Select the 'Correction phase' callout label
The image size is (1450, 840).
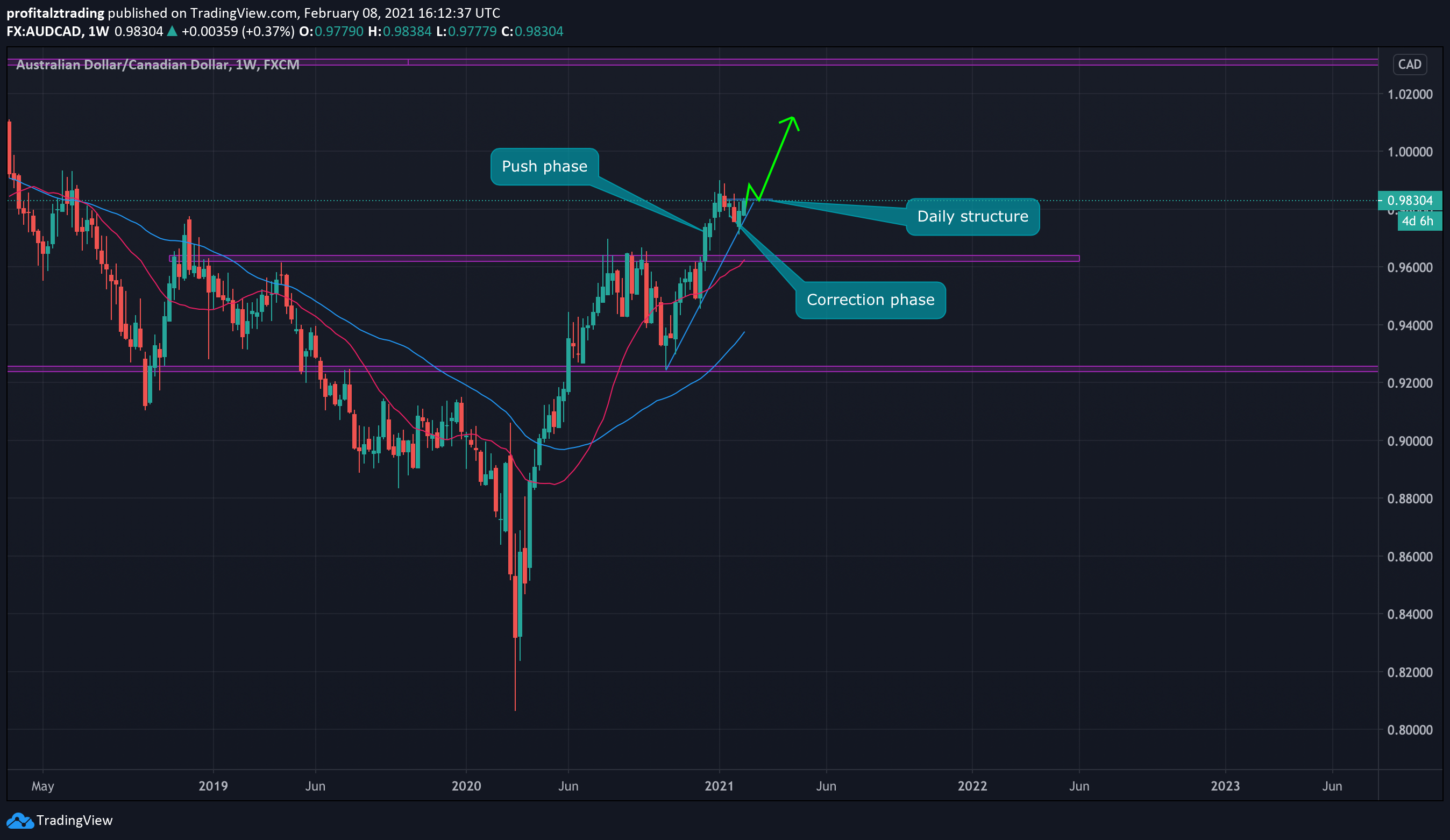click(870, 300)
